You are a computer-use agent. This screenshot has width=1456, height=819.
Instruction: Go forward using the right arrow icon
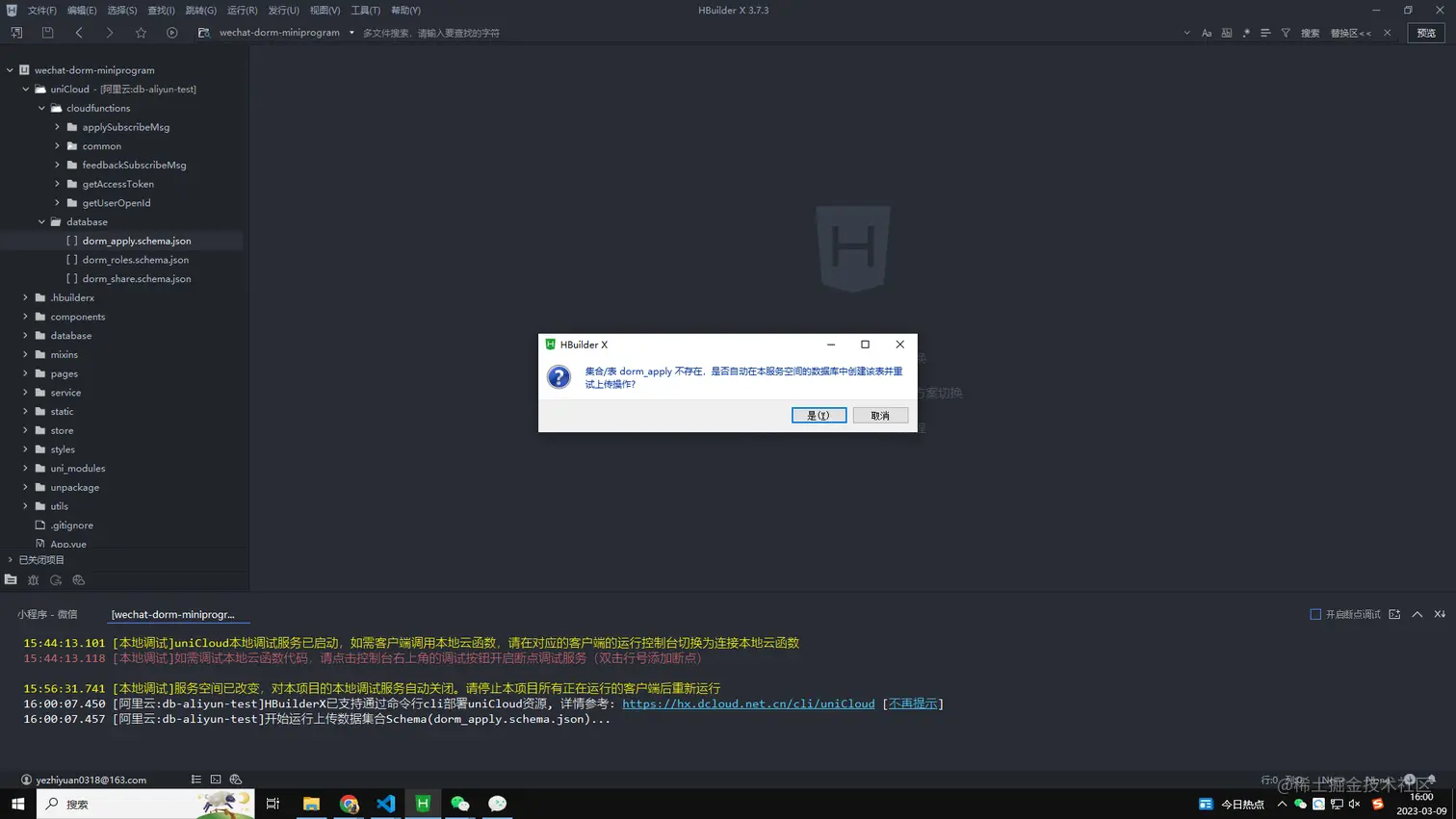click(110, 33)
